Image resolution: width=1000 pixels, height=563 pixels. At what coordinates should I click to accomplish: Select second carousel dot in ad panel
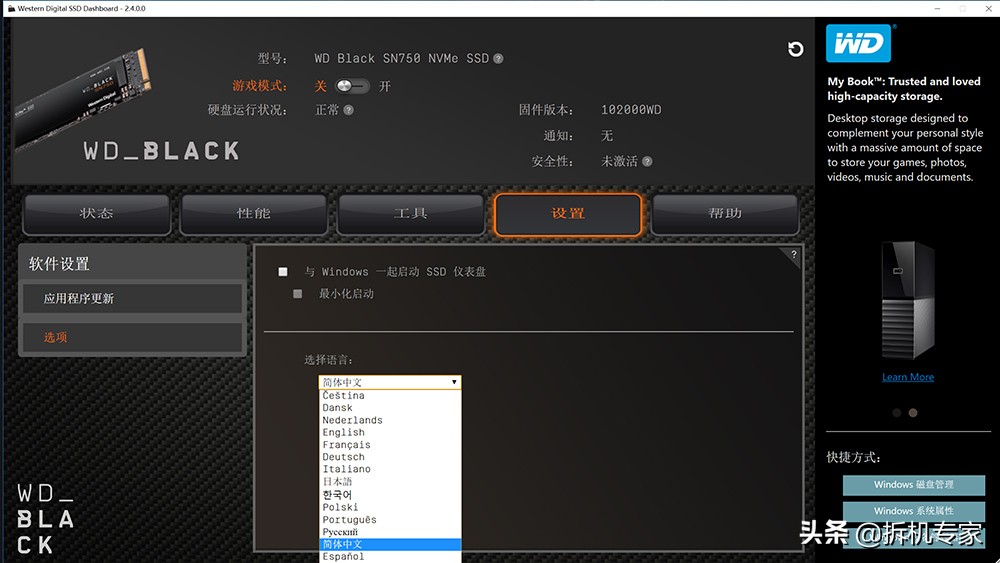[913, 412]
